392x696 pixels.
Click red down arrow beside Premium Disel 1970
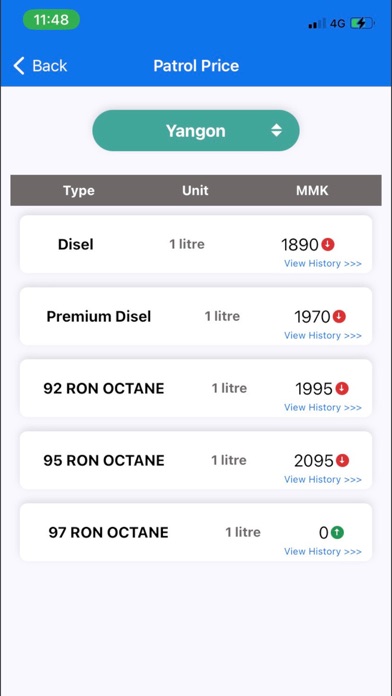coord(339,316)
